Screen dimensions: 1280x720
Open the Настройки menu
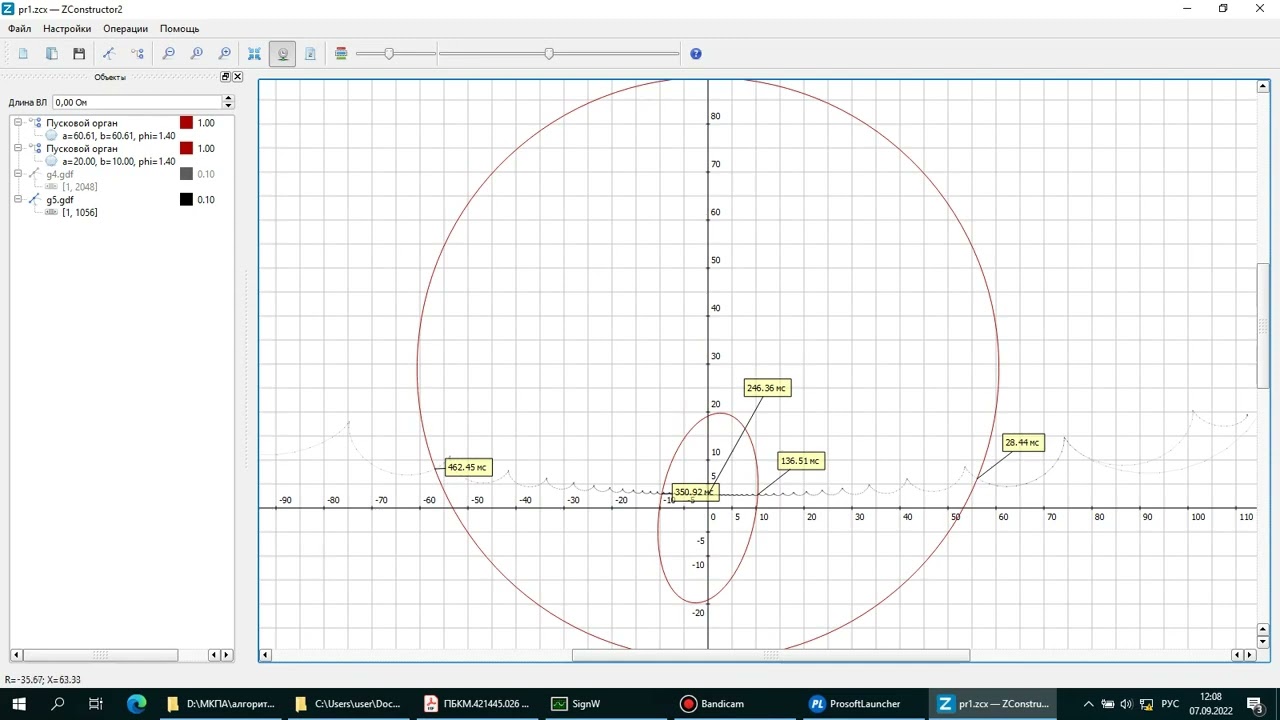[67, 29]
